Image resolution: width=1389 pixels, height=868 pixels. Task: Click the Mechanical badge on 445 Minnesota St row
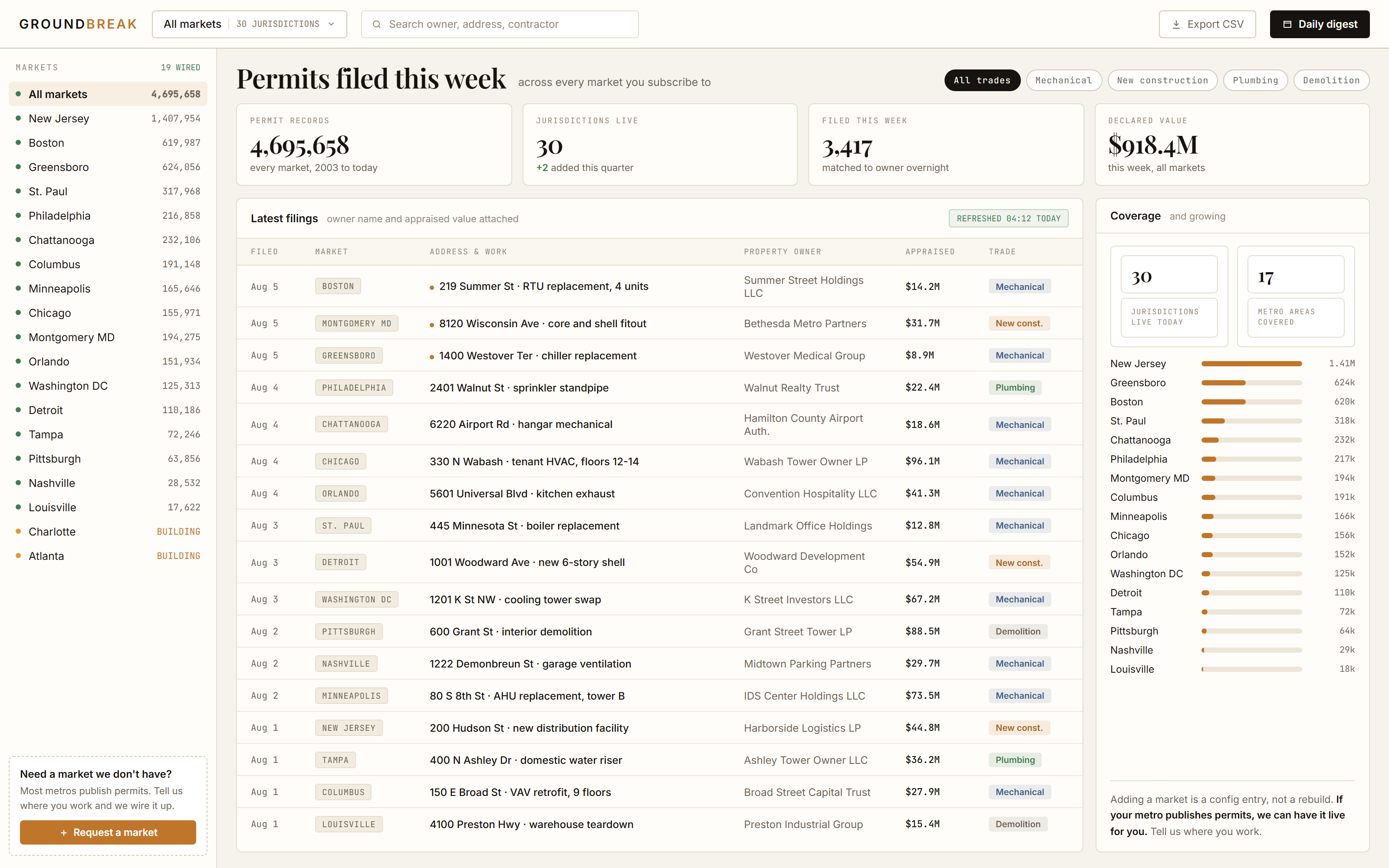1019,525
